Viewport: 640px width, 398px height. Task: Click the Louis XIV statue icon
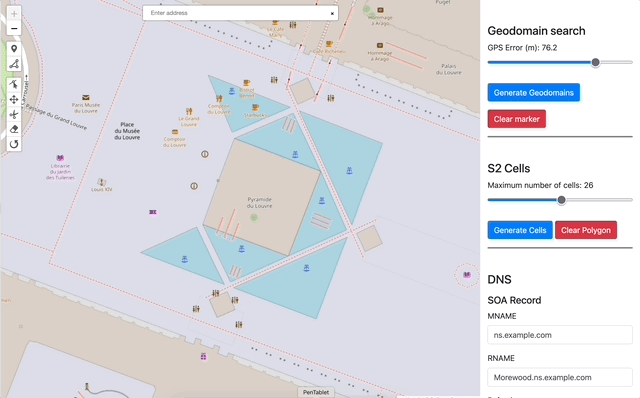pyautogui.click(x=102, y=182)
